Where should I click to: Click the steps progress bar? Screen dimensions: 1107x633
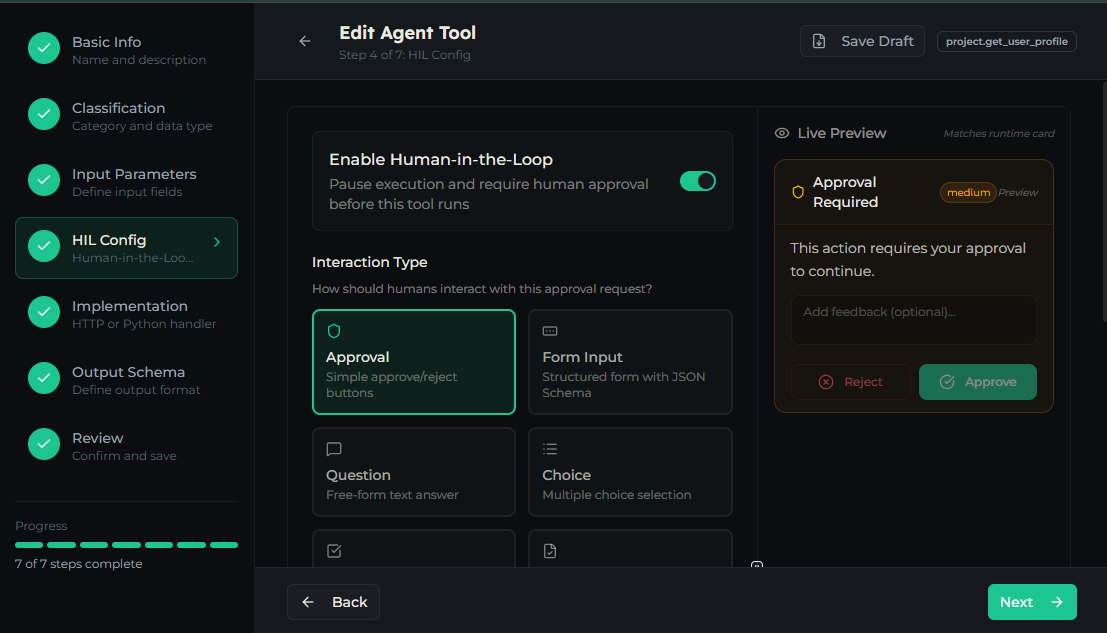126,545
